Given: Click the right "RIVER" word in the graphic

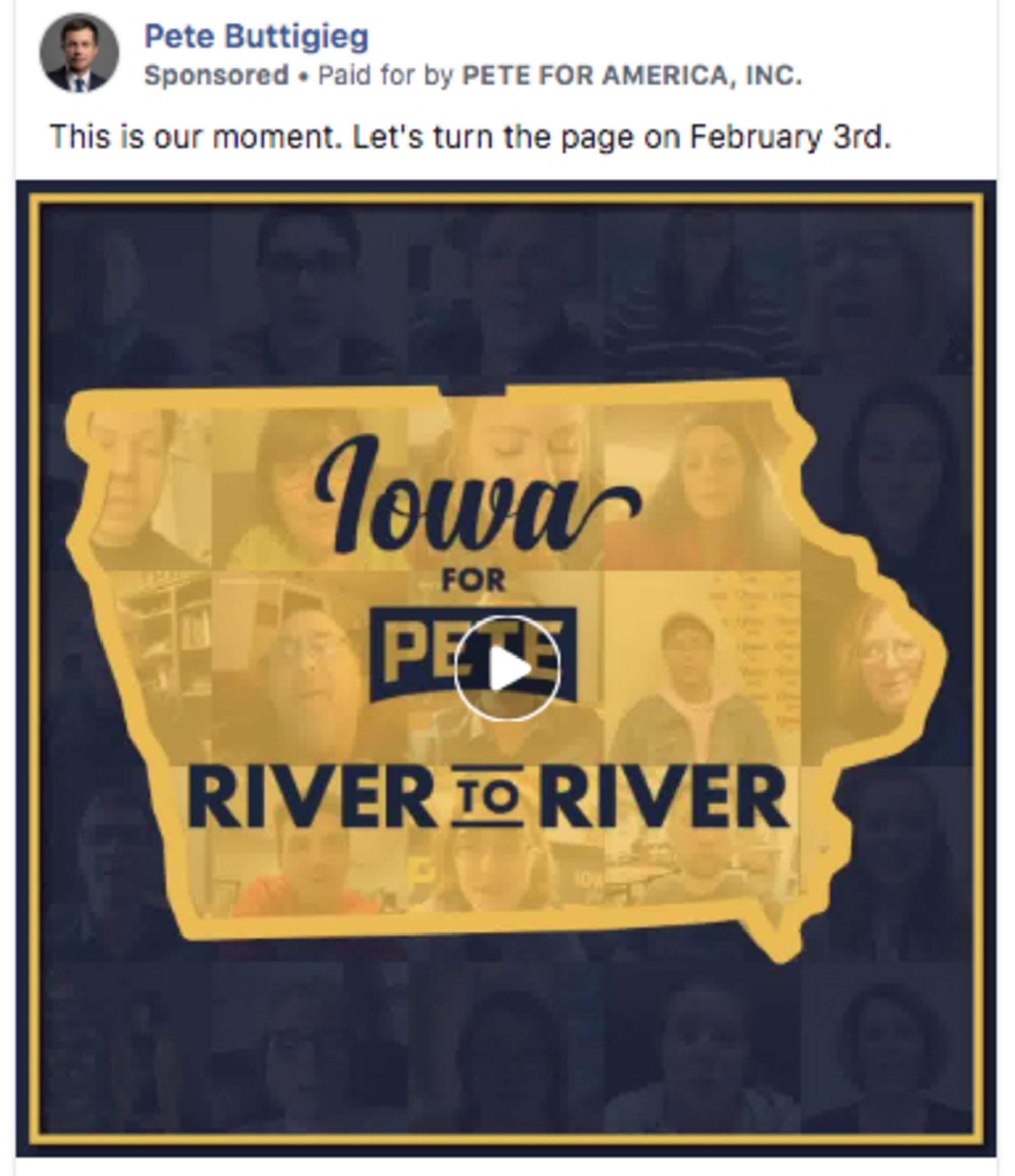Looking at the screenshot, I should coord(664,797).
